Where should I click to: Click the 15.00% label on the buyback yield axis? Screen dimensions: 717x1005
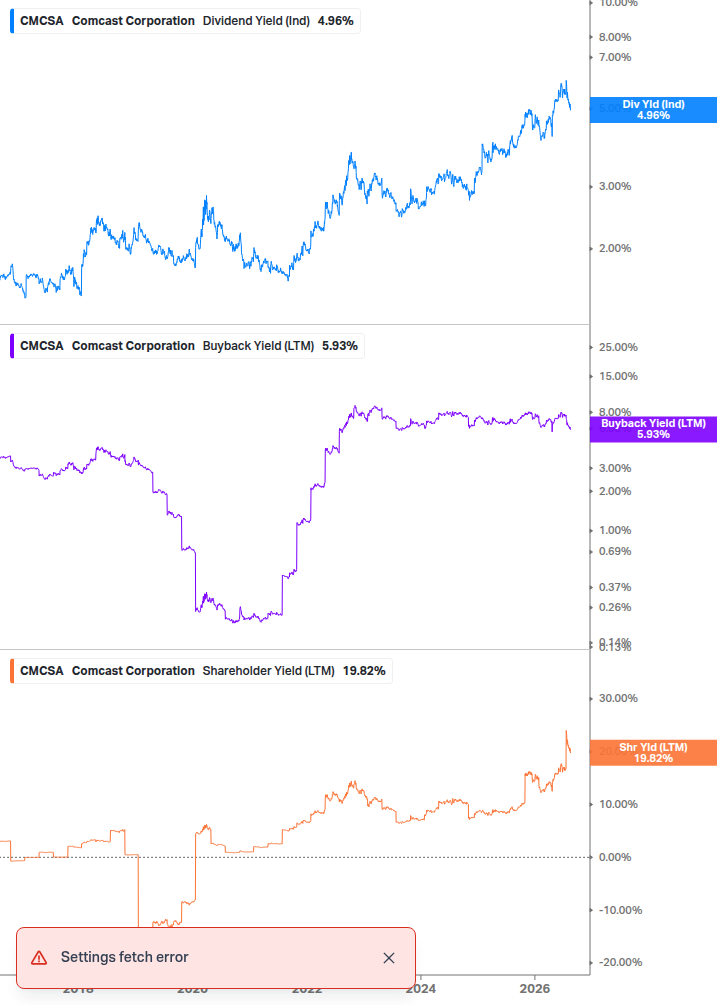click(618, 376)
